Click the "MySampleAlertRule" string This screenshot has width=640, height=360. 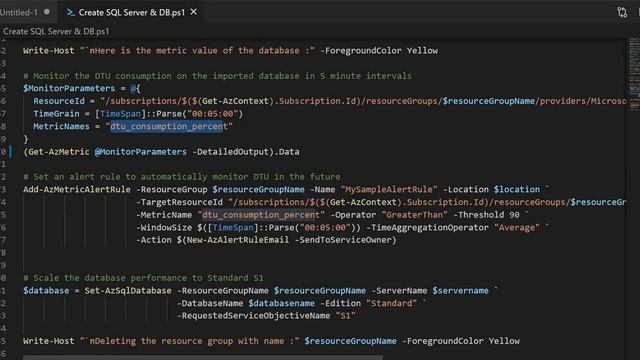pos(389,189)
